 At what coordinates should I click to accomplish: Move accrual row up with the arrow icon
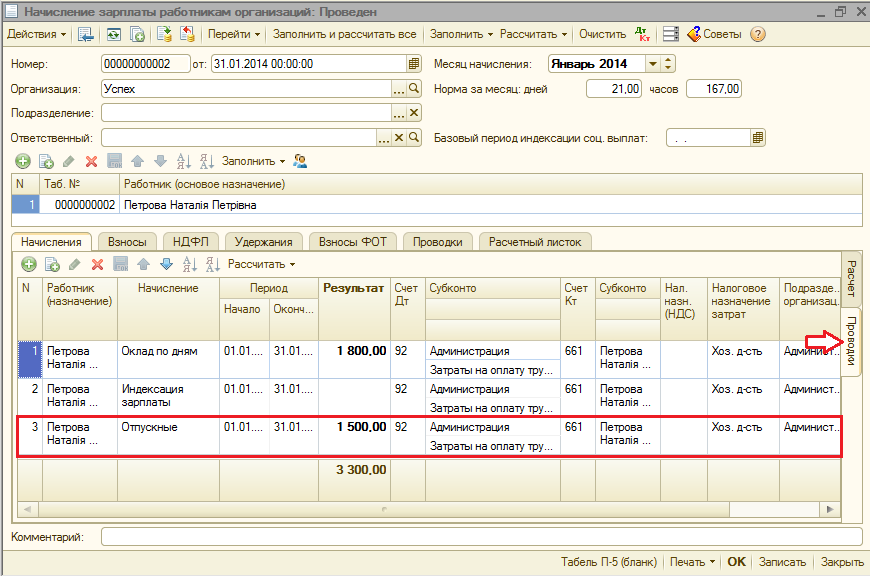(144, 265)
